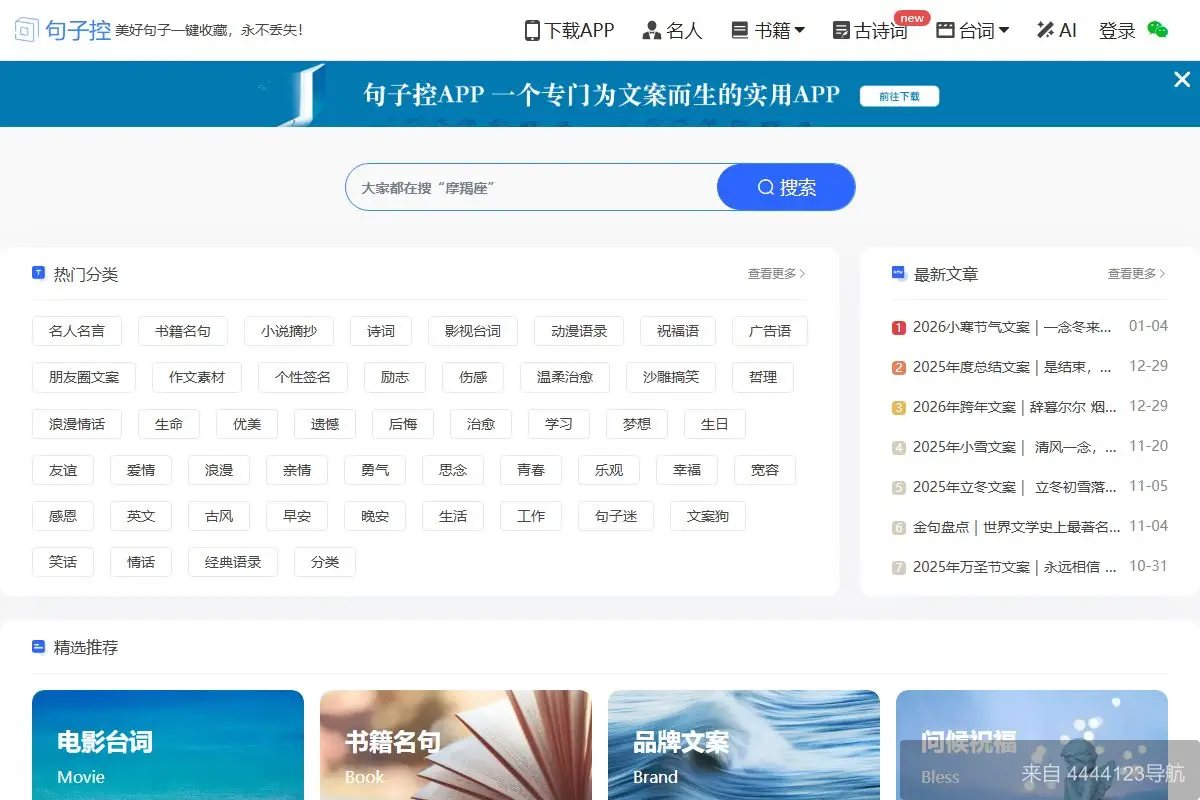This screenshot has width=1200, height=800.
Task: Click the green WeChat icon in top bar
Action: pos(1157,32)
